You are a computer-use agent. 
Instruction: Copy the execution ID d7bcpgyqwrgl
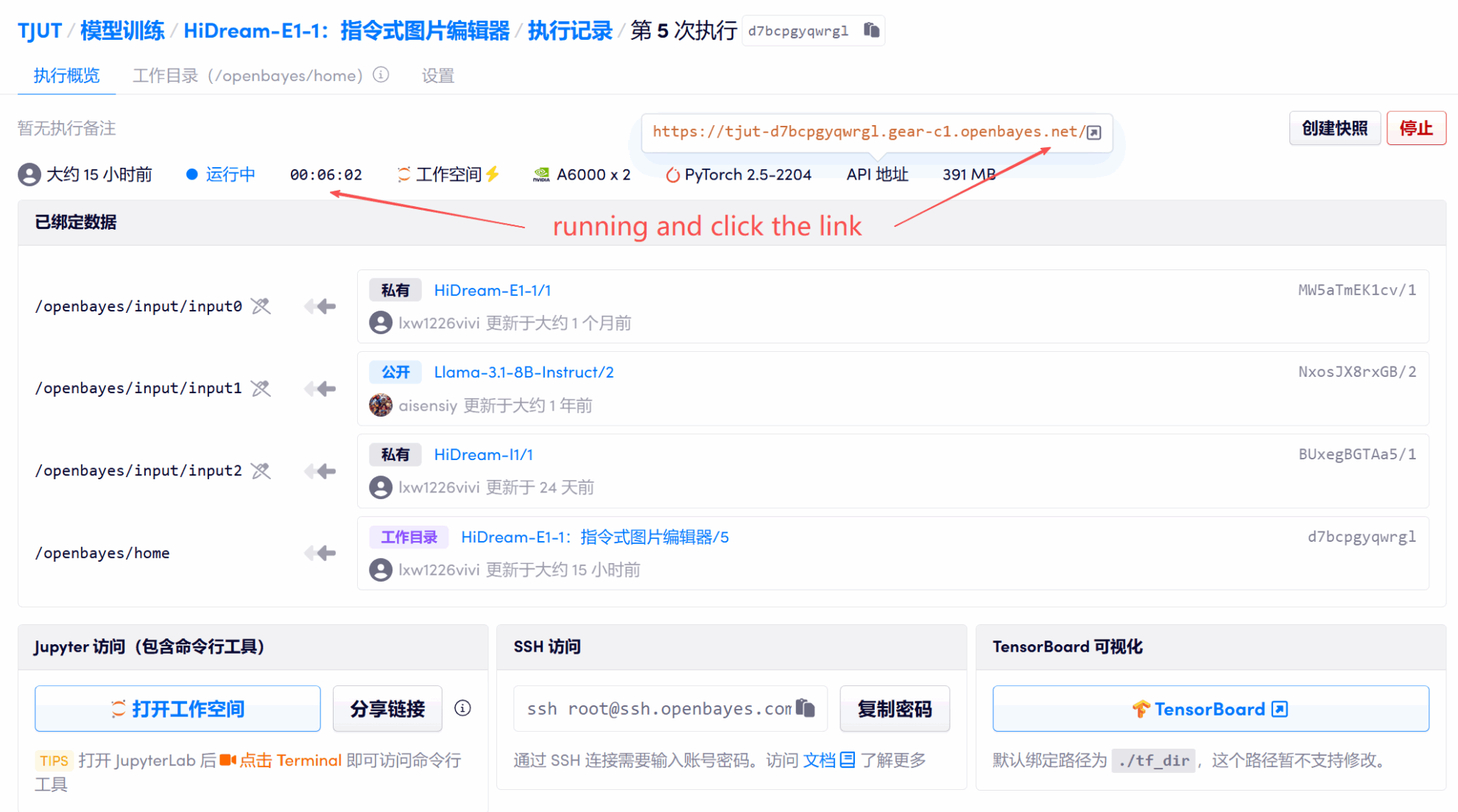[872, 30]
